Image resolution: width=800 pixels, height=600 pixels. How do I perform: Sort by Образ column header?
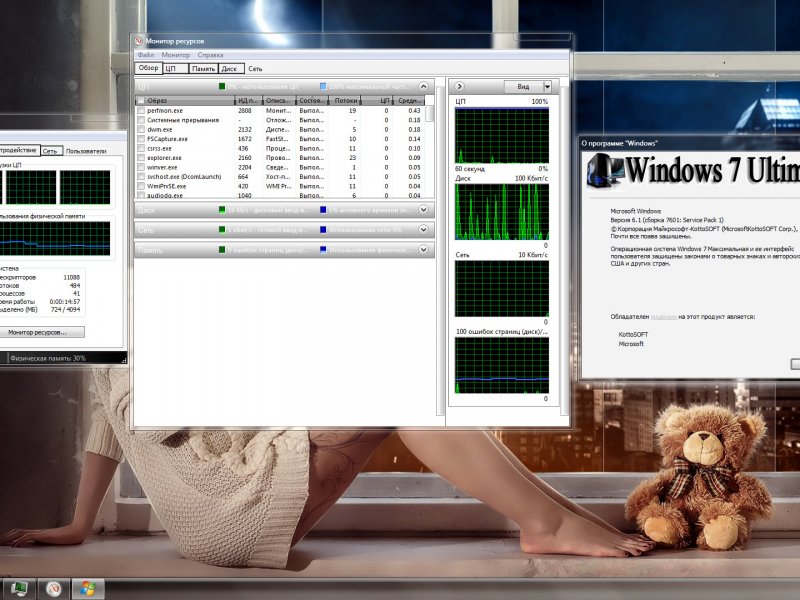pyautogui.click(x=185, y=101)
